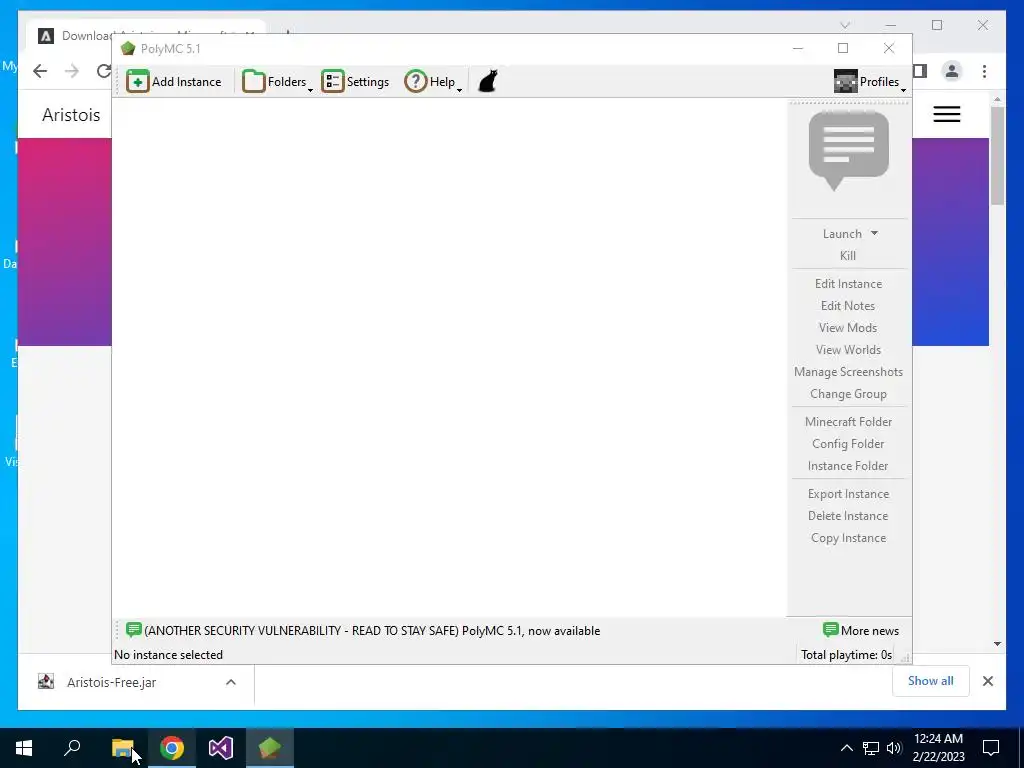Open Windows notification center icon
This screenshot has height=768, width=1024.
pyautogui.click(x=991, y=748)
